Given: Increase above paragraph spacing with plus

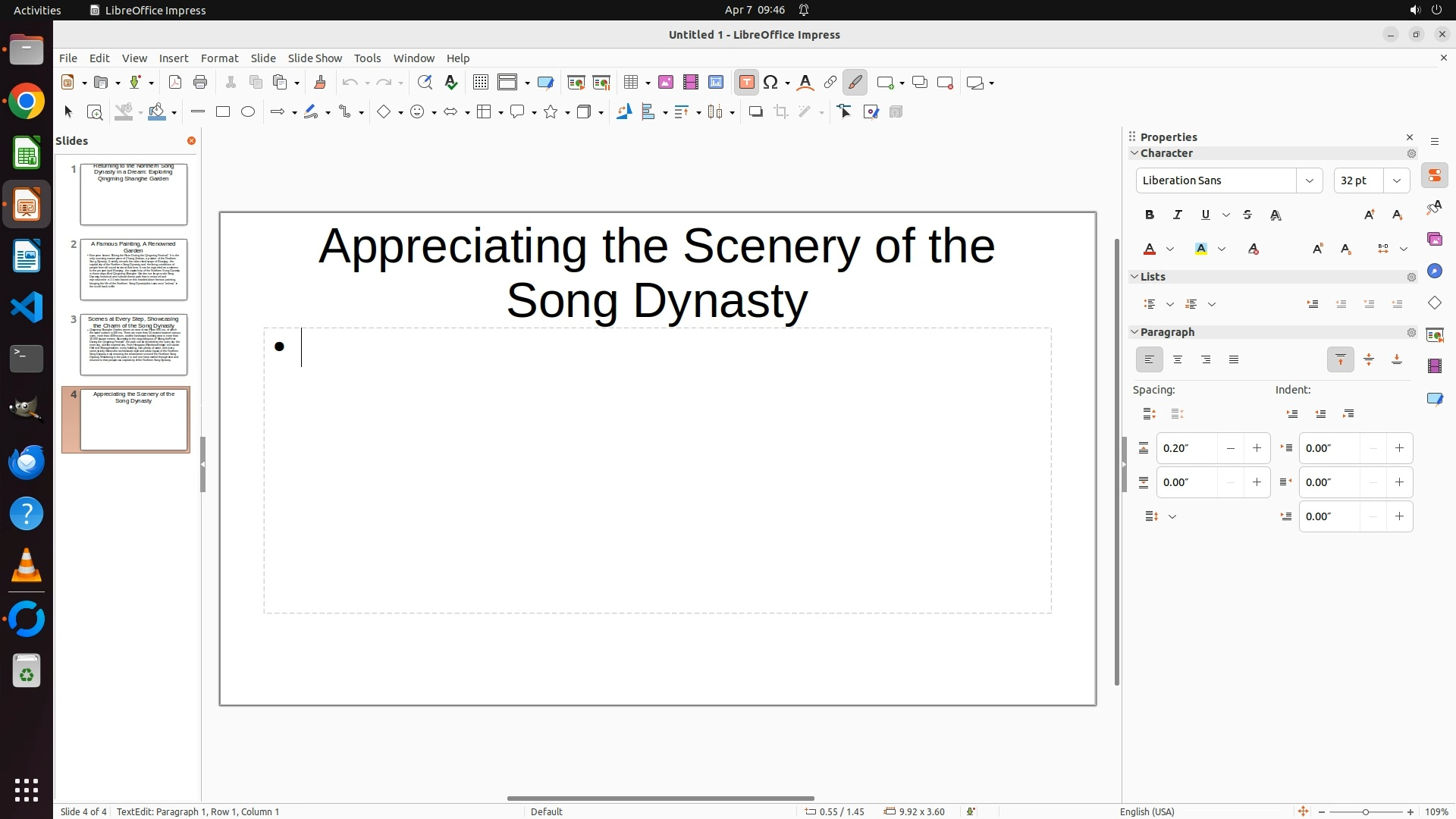Looking at the screenshot, I should pyautogui.click(x=1257, y=448).
